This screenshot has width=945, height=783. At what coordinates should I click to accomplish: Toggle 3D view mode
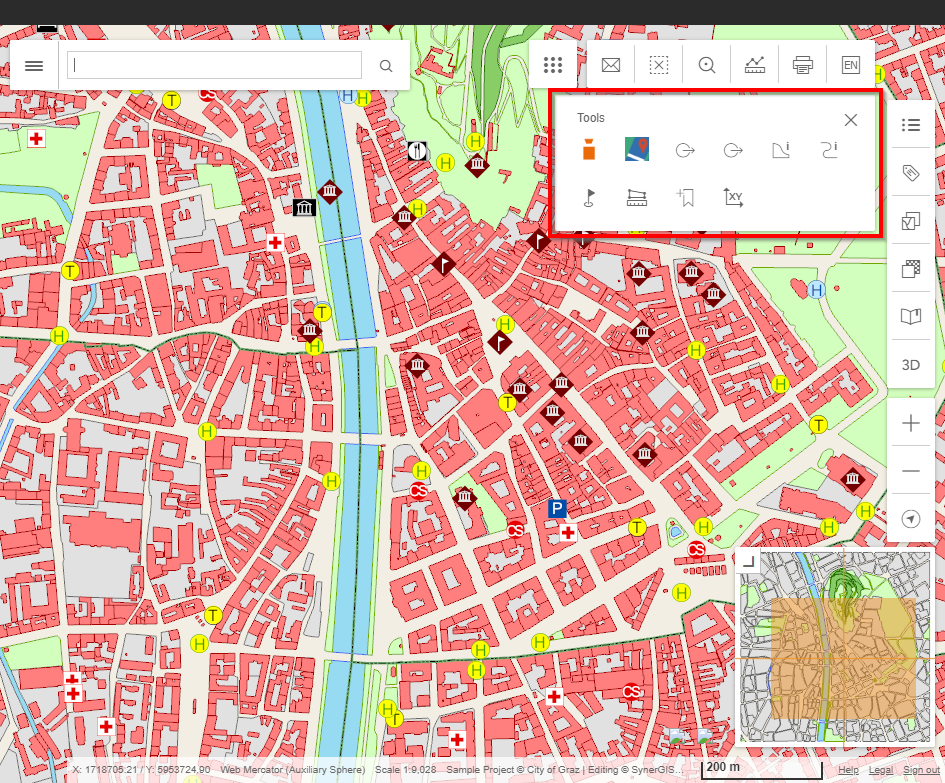pos(910,365)
